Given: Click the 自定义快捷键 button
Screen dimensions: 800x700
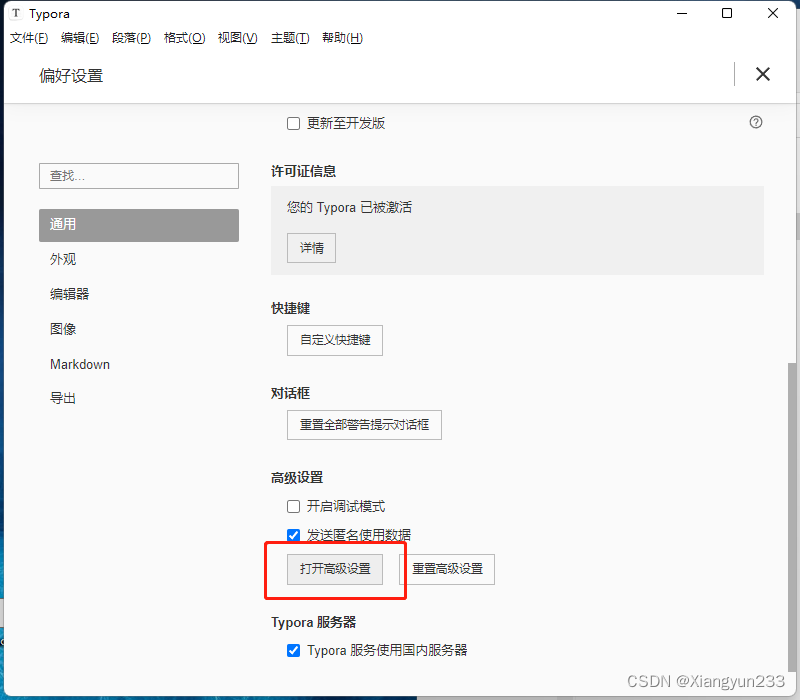Looking at the screenshot, I should (x=335, y=340).
